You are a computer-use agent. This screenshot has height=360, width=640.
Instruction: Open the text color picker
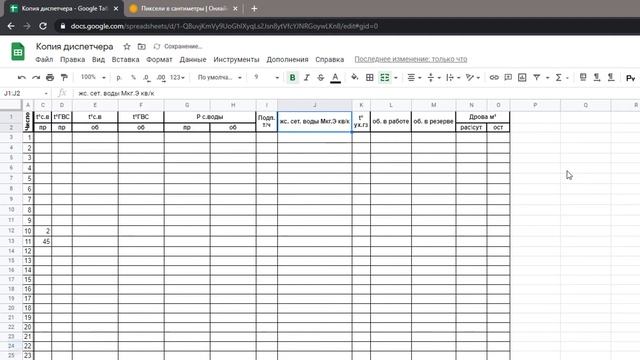click(x=335, y=78)
